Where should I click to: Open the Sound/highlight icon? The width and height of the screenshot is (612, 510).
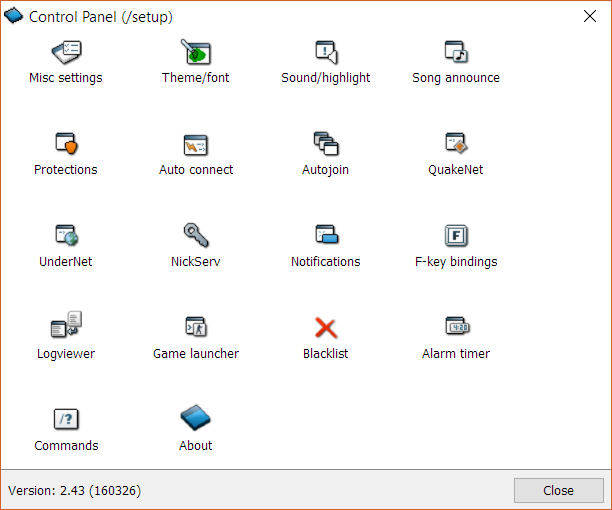(326, 52)
